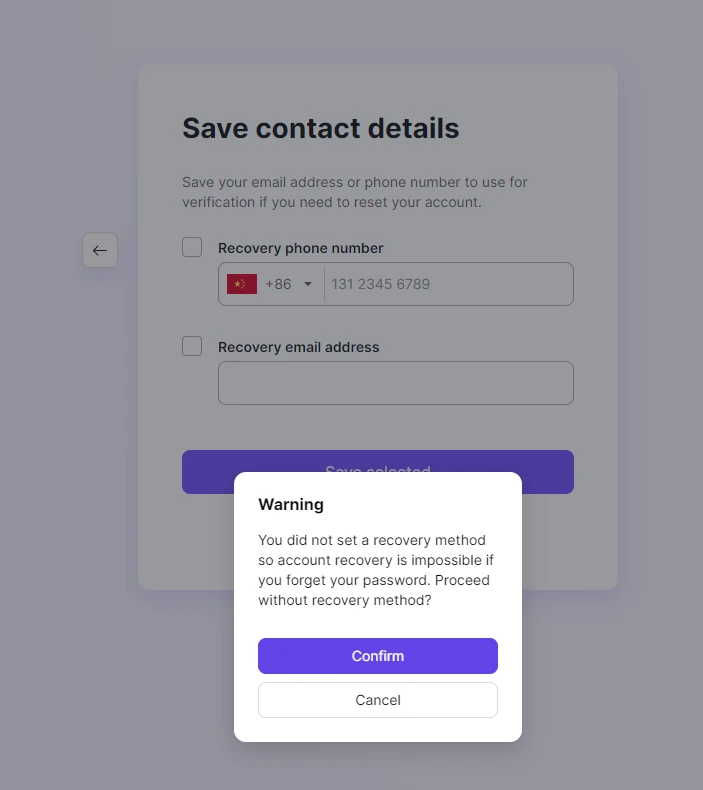The width and height of the screenshot is (703, 790).
Task: Click the Recovery email address label
Action: point(298,347)
